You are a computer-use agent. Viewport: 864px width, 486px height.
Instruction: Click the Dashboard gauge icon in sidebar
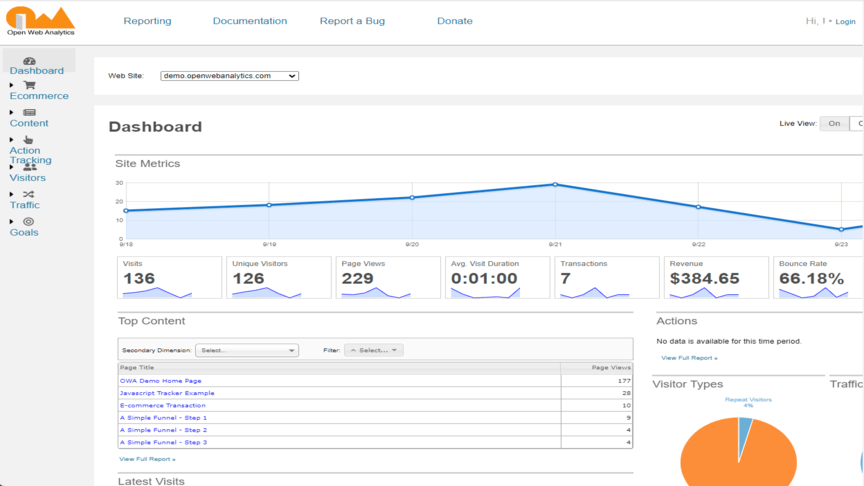pos(29,61)
